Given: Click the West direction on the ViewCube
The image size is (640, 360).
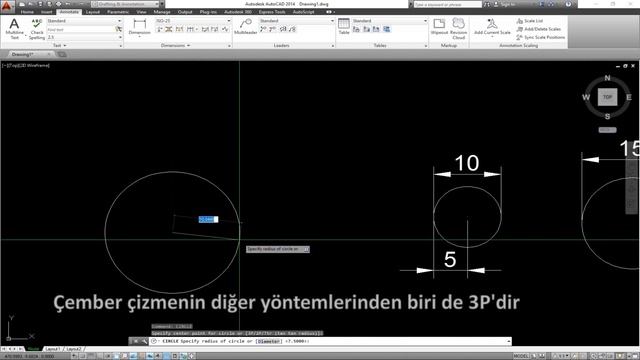Looking at the screenshot, I should coord(586,97).
